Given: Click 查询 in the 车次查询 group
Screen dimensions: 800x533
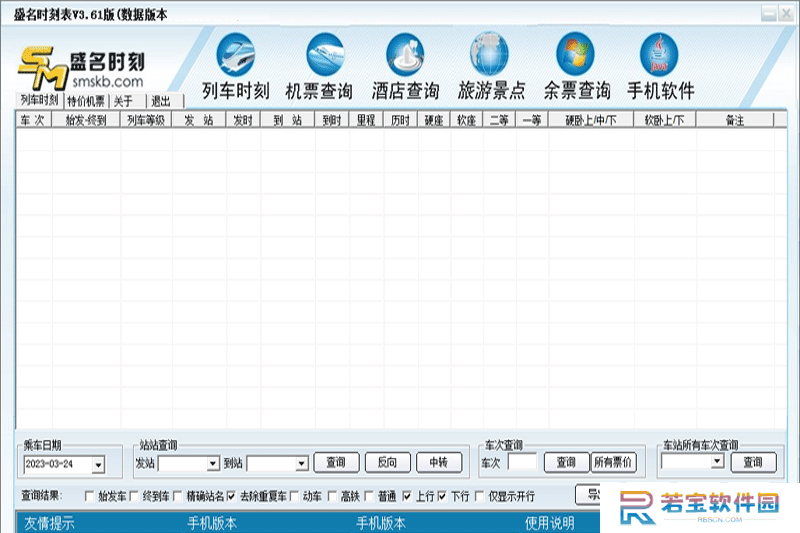Looking at the screenshot, I should point(566,463).
